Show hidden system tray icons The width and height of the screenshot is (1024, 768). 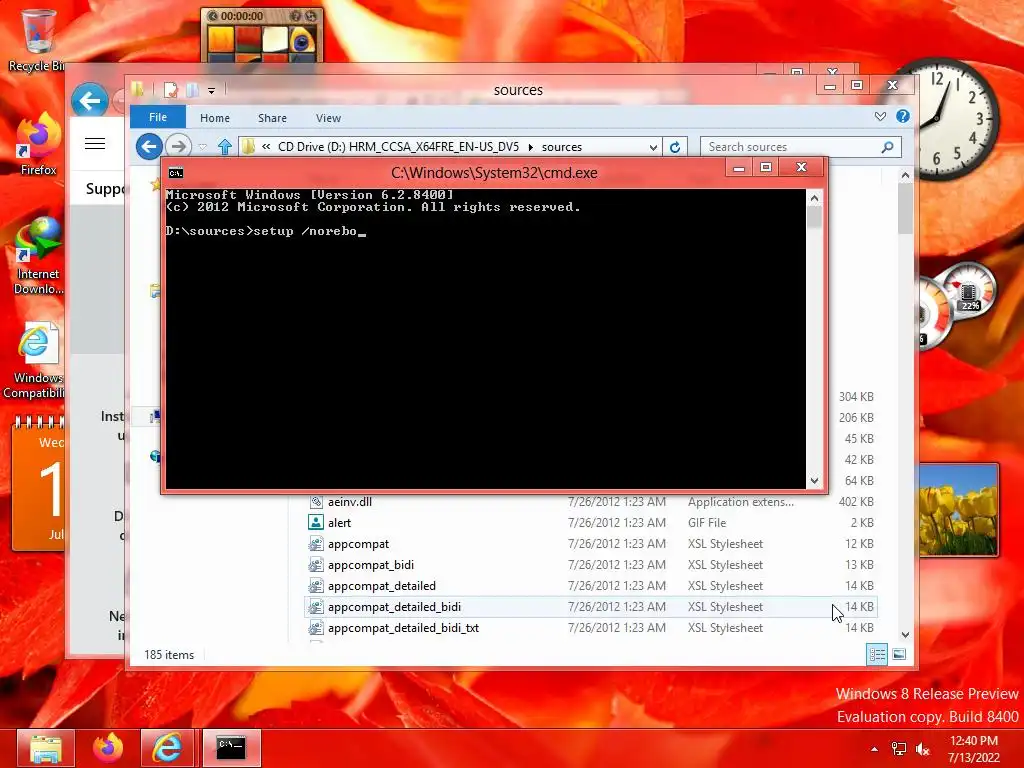click(874, 749)
